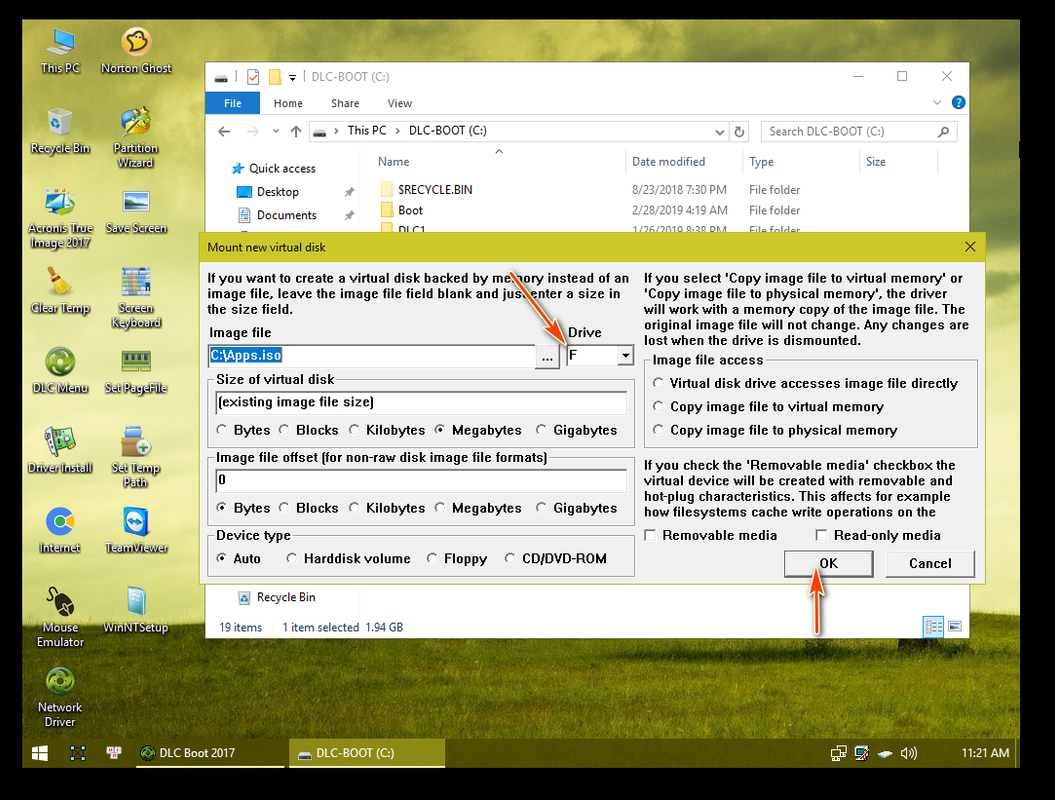
Task: Open the Share ribbon tab
Action: click(x=345, y=103)
